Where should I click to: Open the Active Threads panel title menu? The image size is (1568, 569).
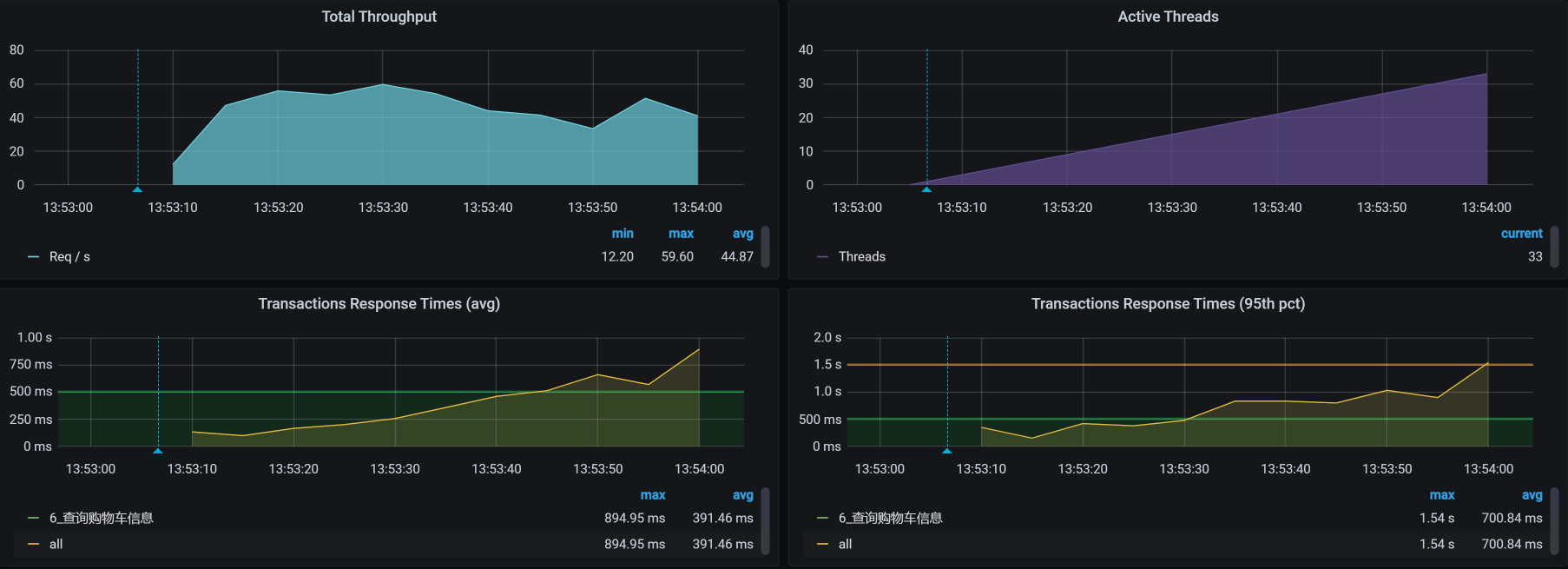(1168, 17)
